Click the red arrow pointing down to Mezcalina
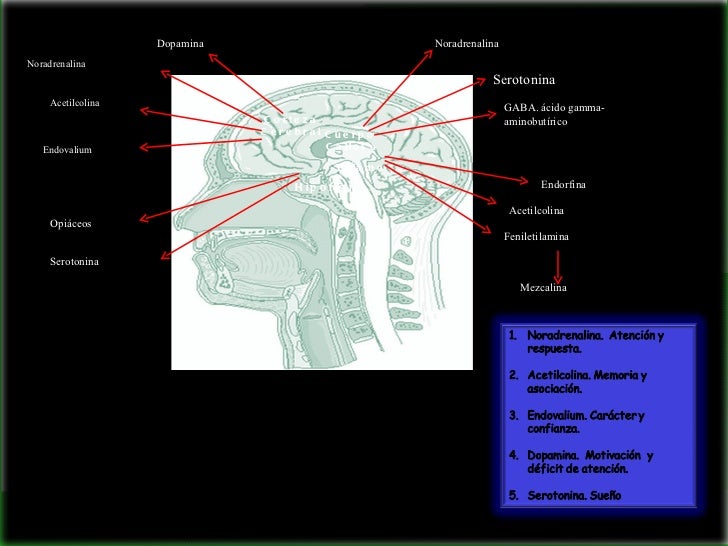This screenshot has height=546, width=728. (558, 267)
